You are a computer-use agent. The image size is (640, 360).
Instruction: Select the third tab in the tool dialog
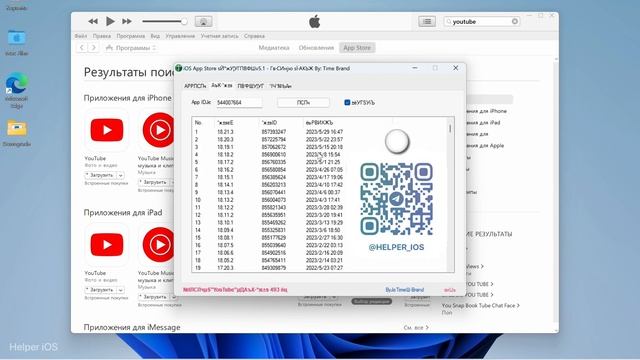(x=250, y=86)
